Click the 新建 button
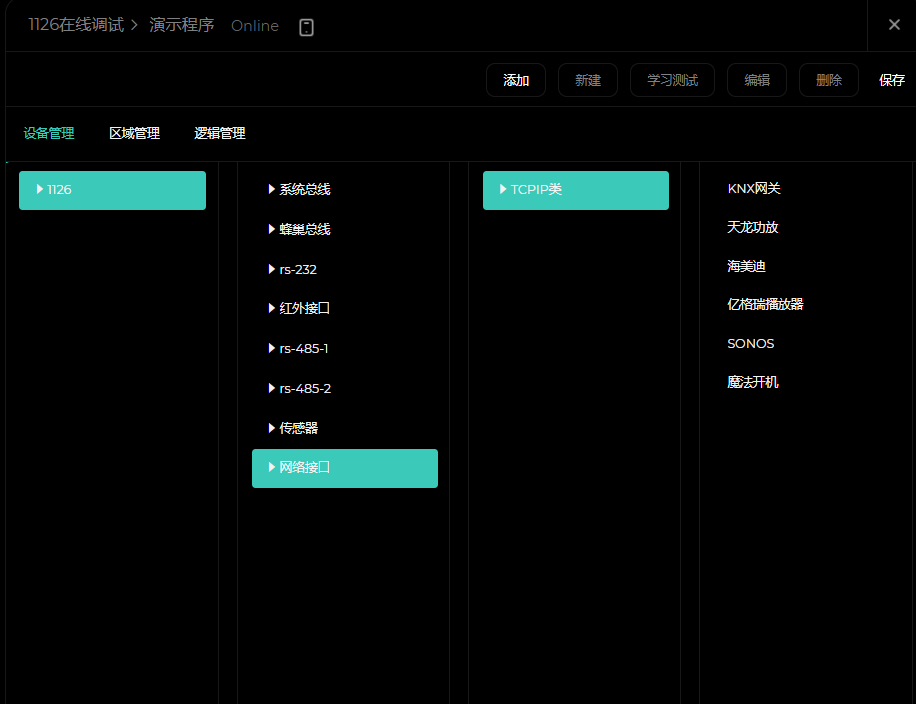 (588, 80)
